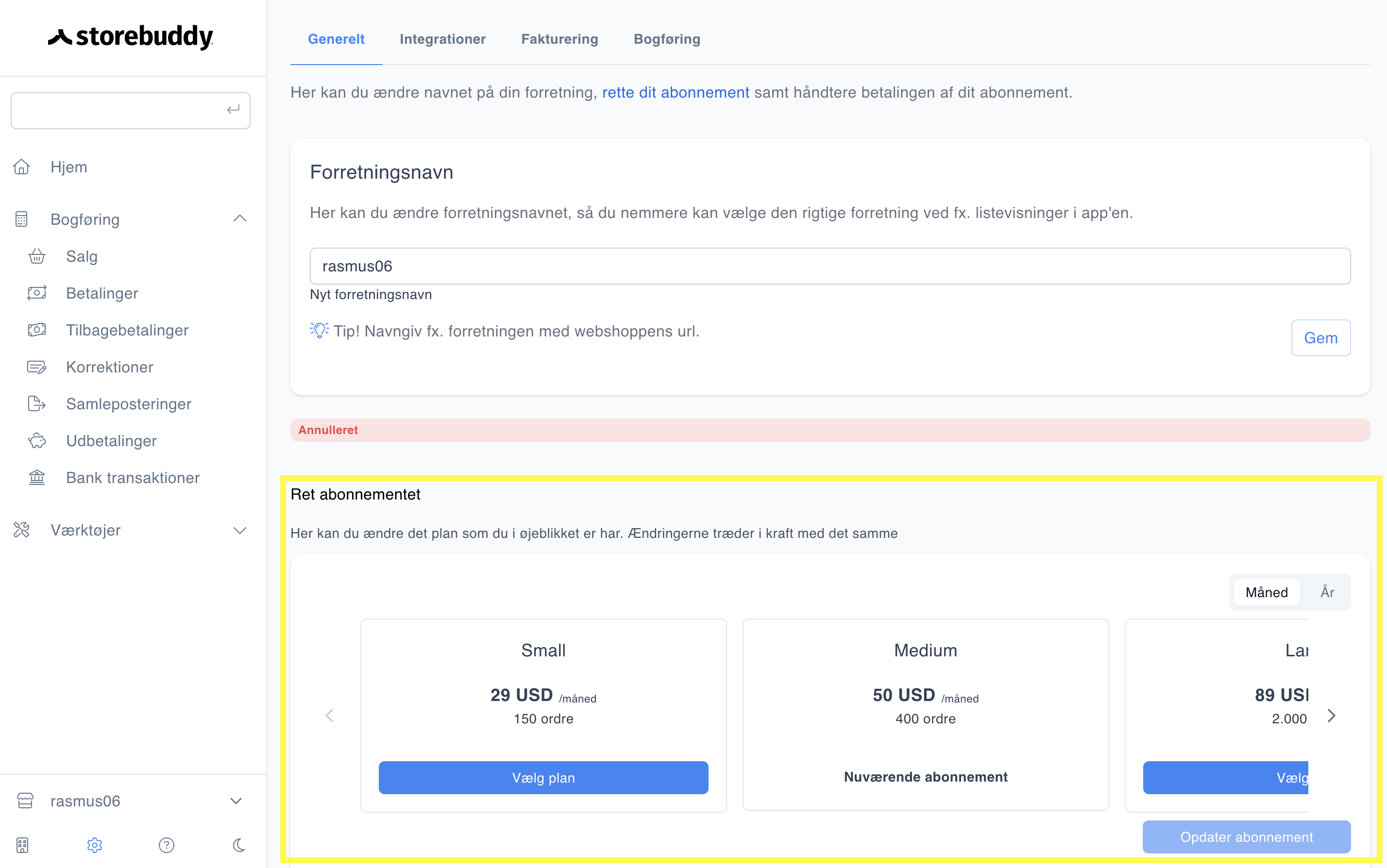Expand the Værktøjer section chevron
Screen dimensions: 1387x868
point(240,531)
